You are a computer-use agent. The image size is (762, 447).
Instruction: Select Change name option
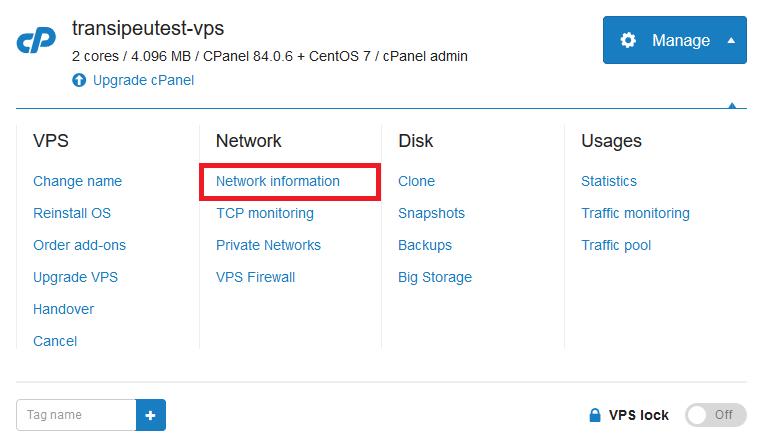coord(77,181)
